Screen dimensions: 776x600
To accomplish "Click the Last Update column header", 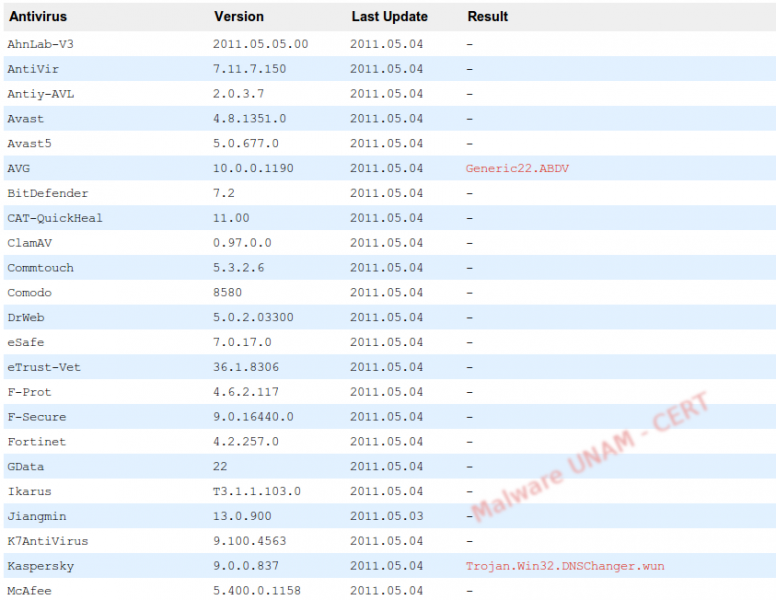I will [x=389, y=16].
